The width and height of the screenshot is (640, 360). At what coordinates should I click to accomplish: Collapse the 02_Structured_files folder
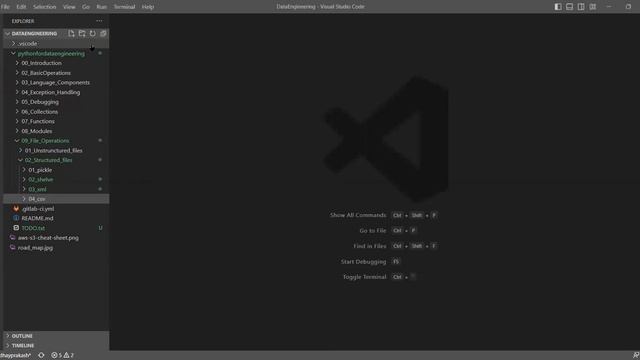(x=56, y=160)
